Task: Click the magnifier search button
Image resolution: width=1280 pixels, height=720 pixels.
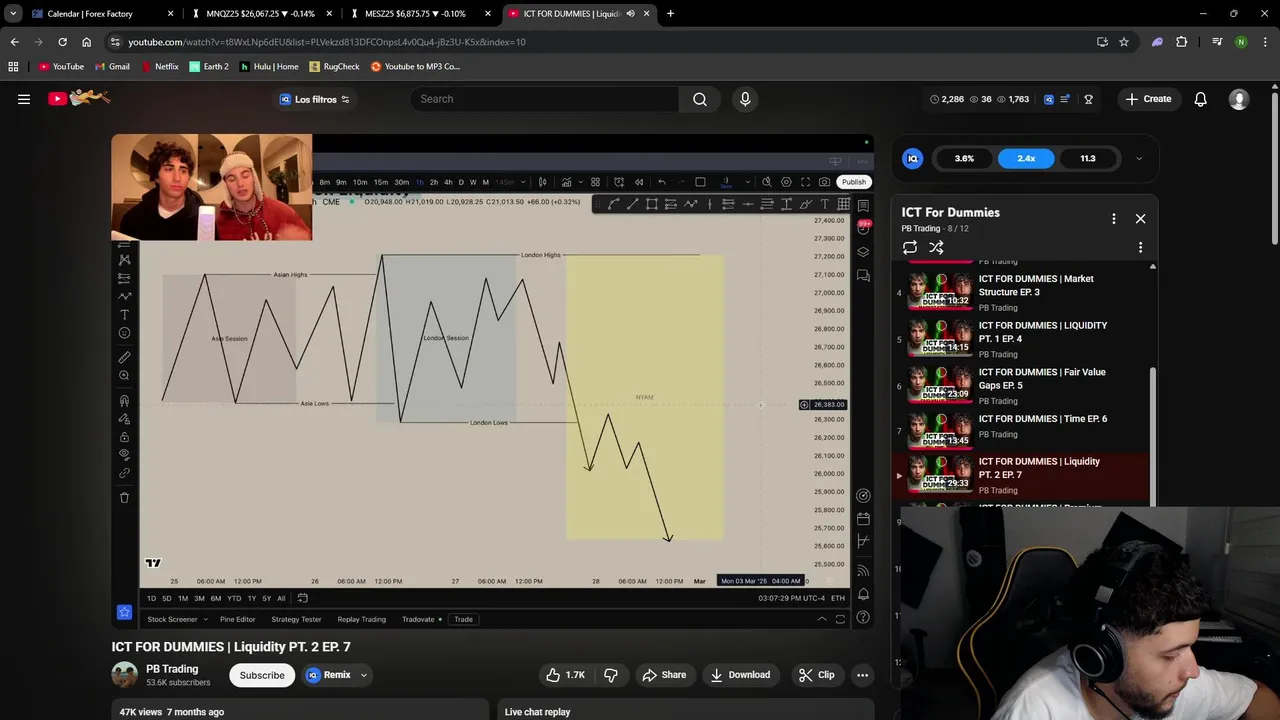Action: pos(700,99)
